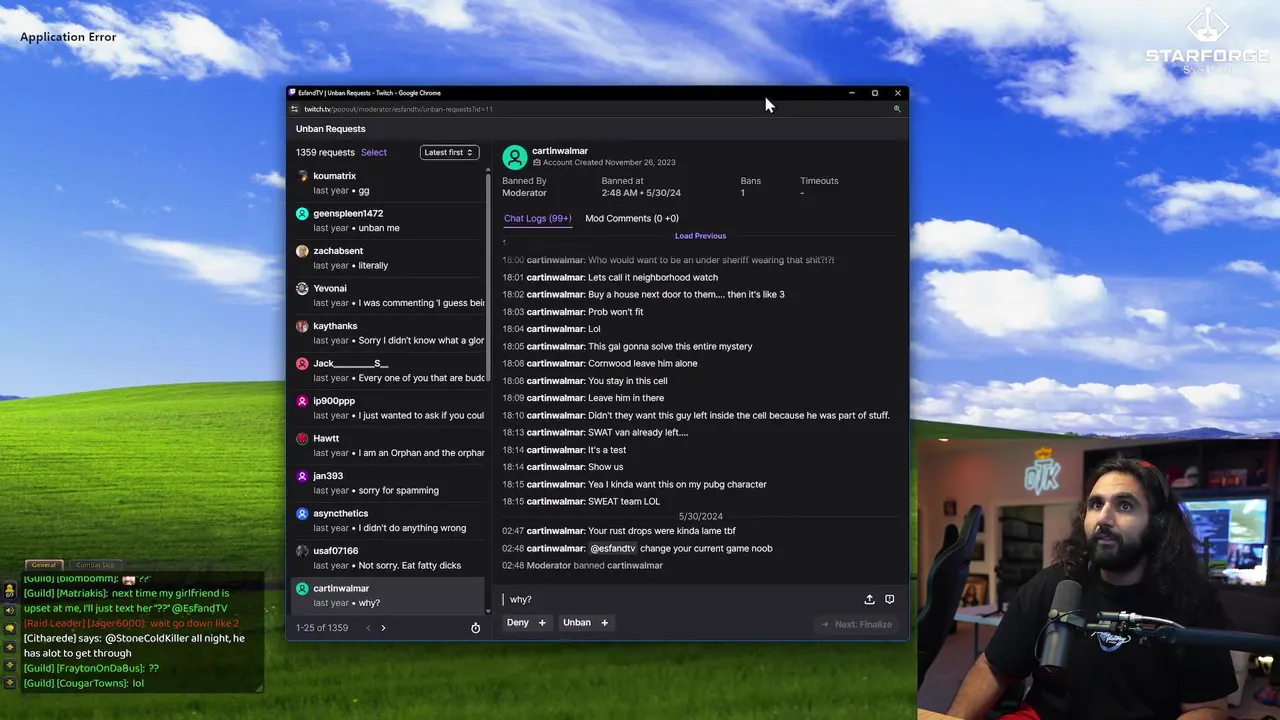The width and height of the screenshot is (1280, 720).
Task: Click cartinwalmar's large green profile avatar
Action: pyautogui.click(x=515, y=157)
